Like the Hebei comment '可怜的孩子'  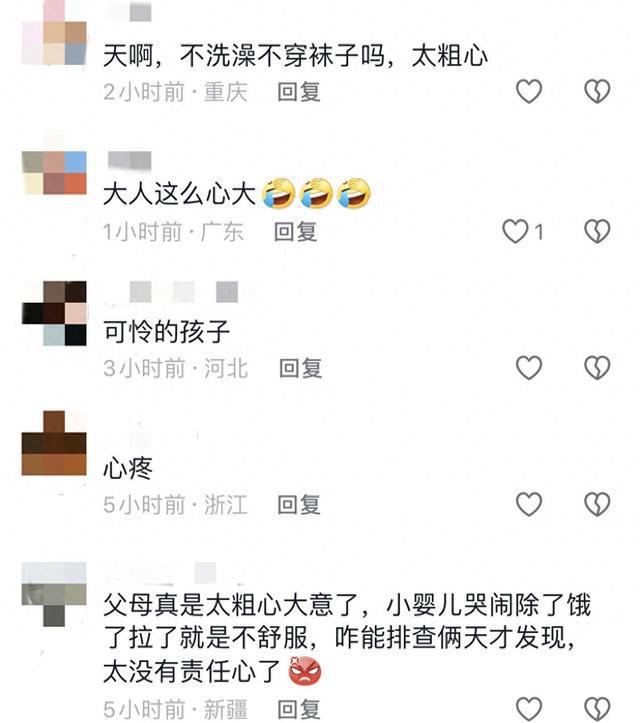coord(528,367)
